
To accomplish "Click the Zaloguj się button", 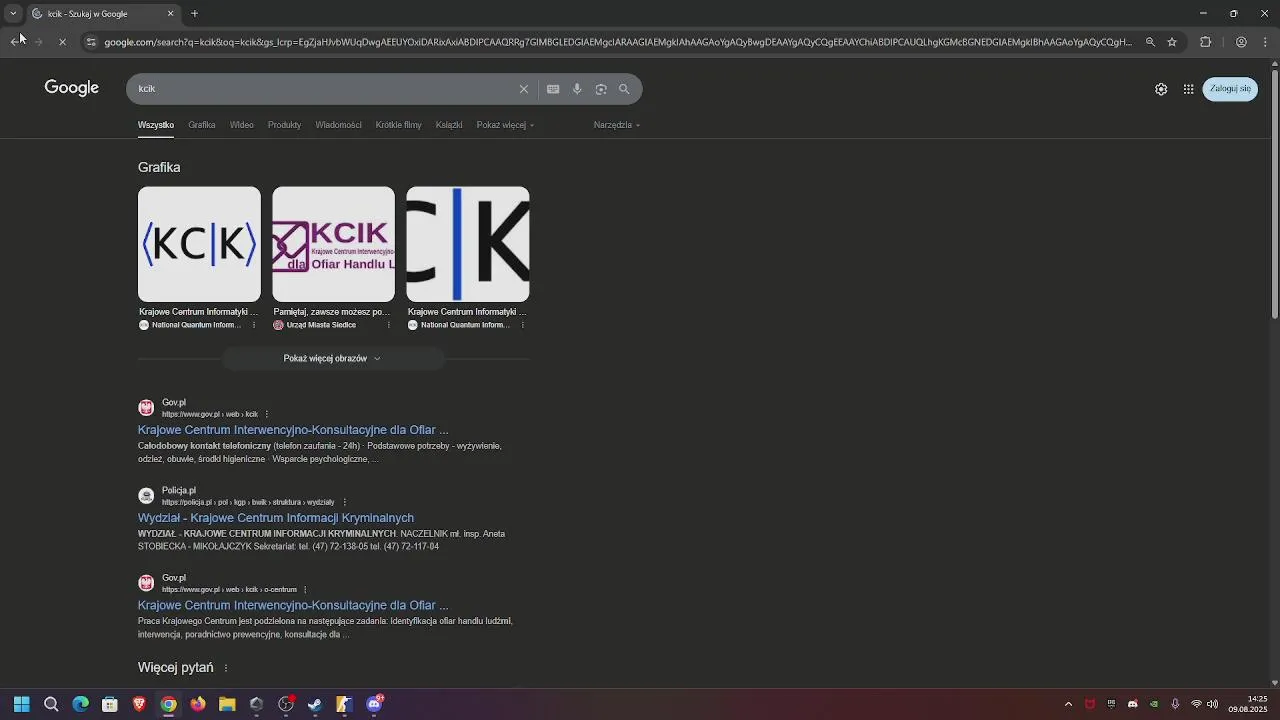I will pyautogui.click(x=1230, y=89).
